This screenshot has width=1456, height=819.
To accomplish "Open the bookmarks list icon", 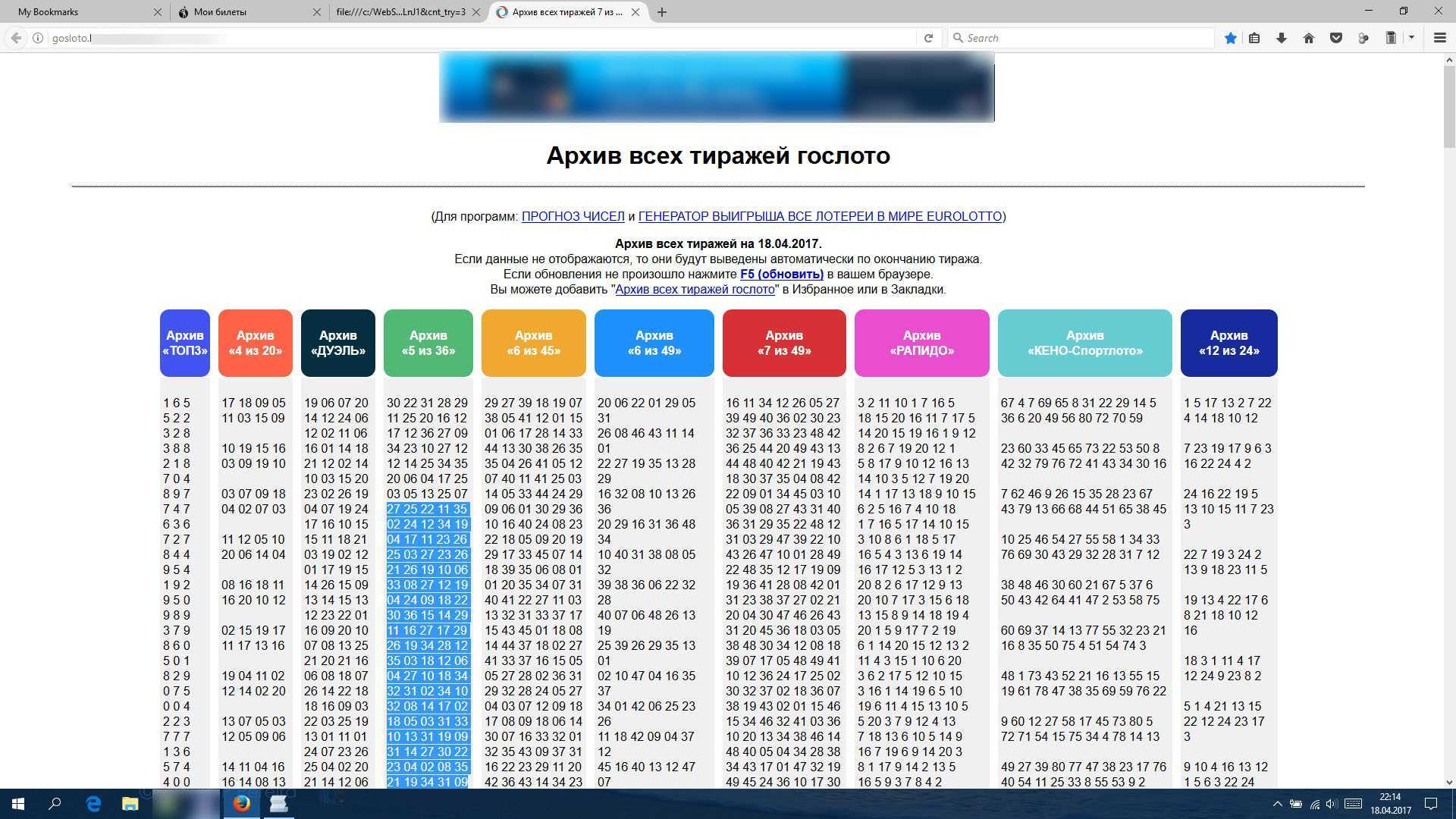I will pos(1254,38).
